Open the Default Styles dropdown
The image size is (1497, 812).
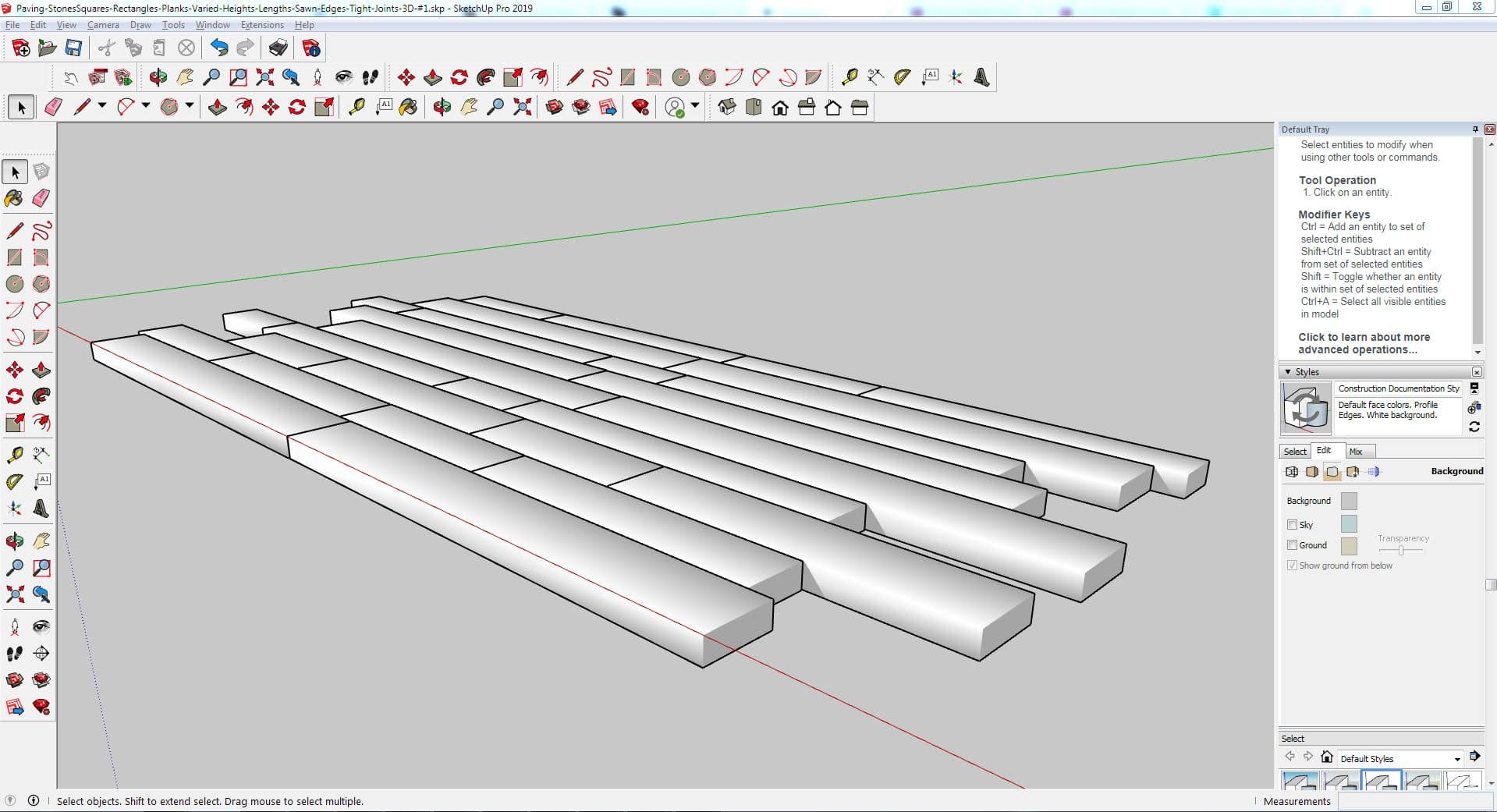pyautogui.click(x=1456, y=759)
